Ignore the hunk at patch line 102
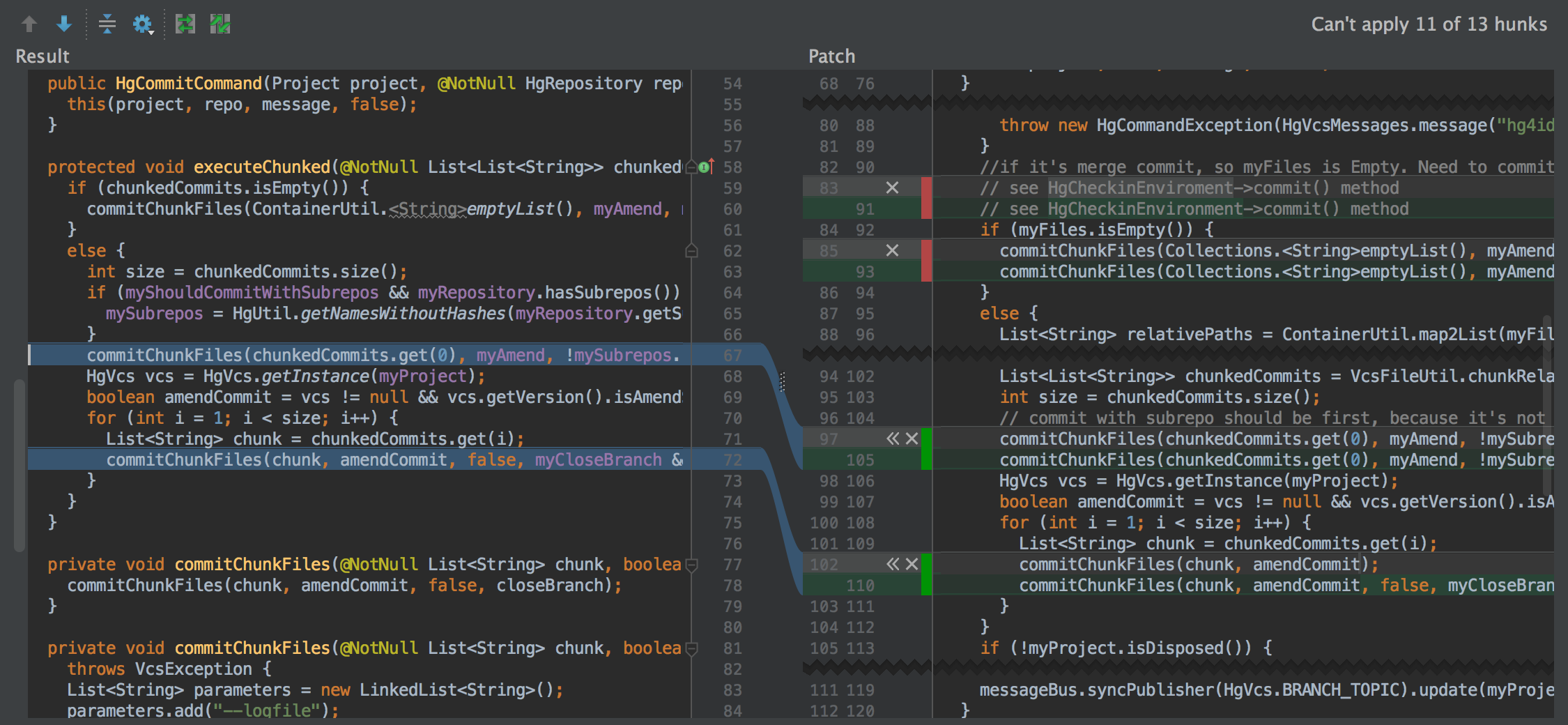This screenshot has width=1568, height=725. click(912, 564)
